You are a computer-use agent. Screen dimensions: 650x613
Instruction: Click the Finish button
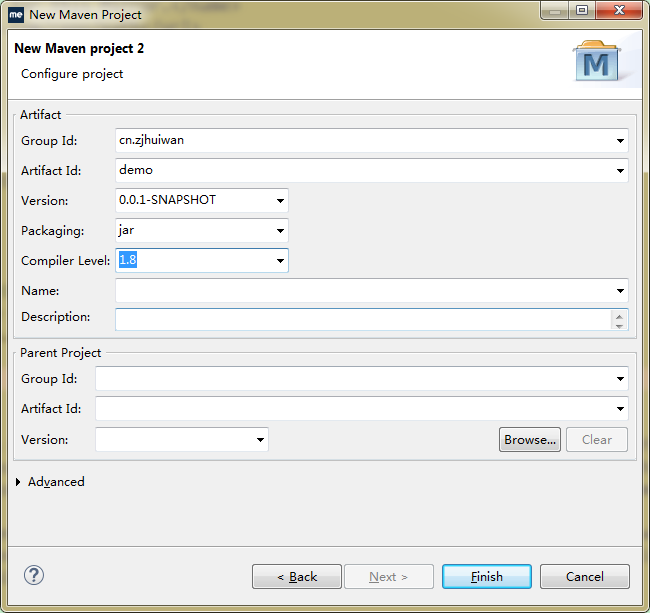487,577
